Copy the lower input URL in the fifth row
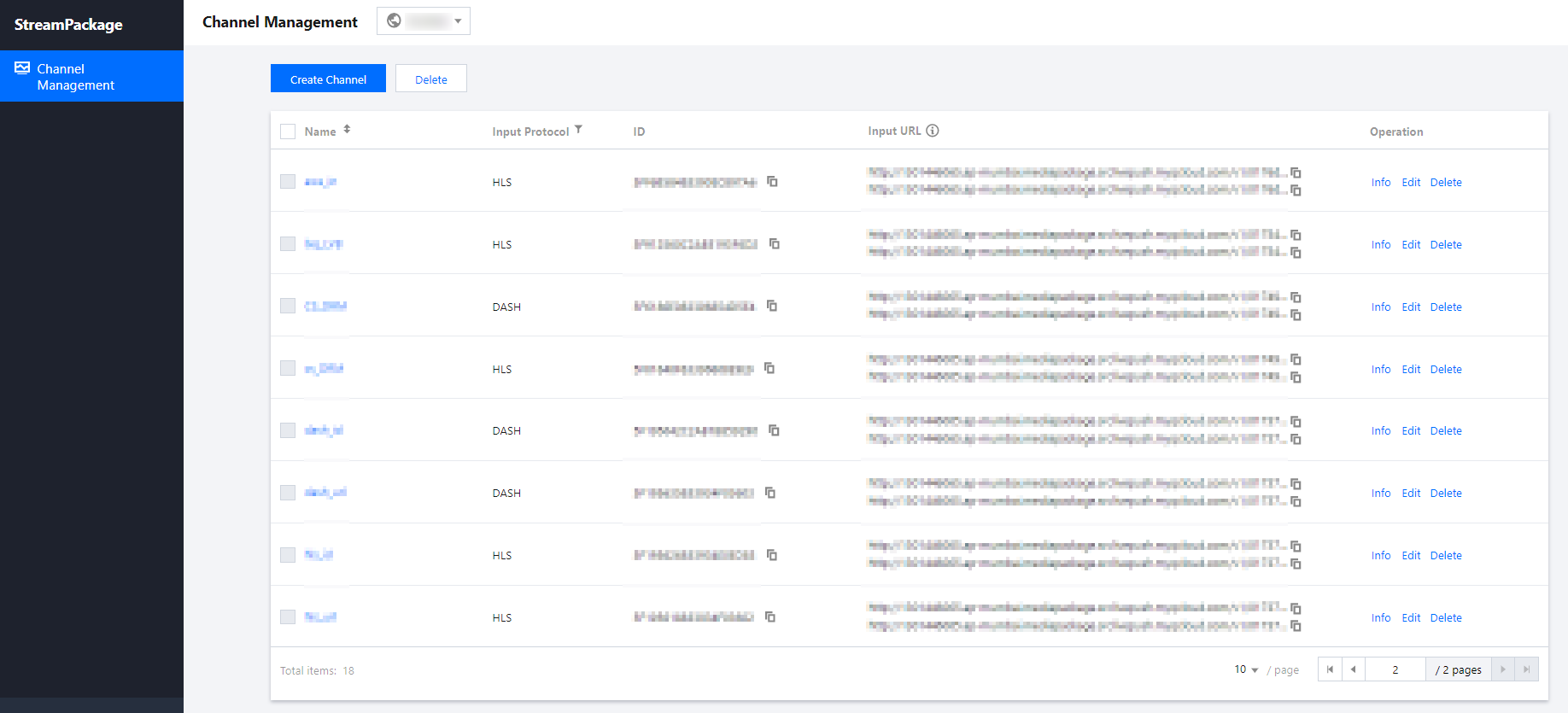Image resolution: width=1568 pixels, height=713 pixels. [1296, 440]
